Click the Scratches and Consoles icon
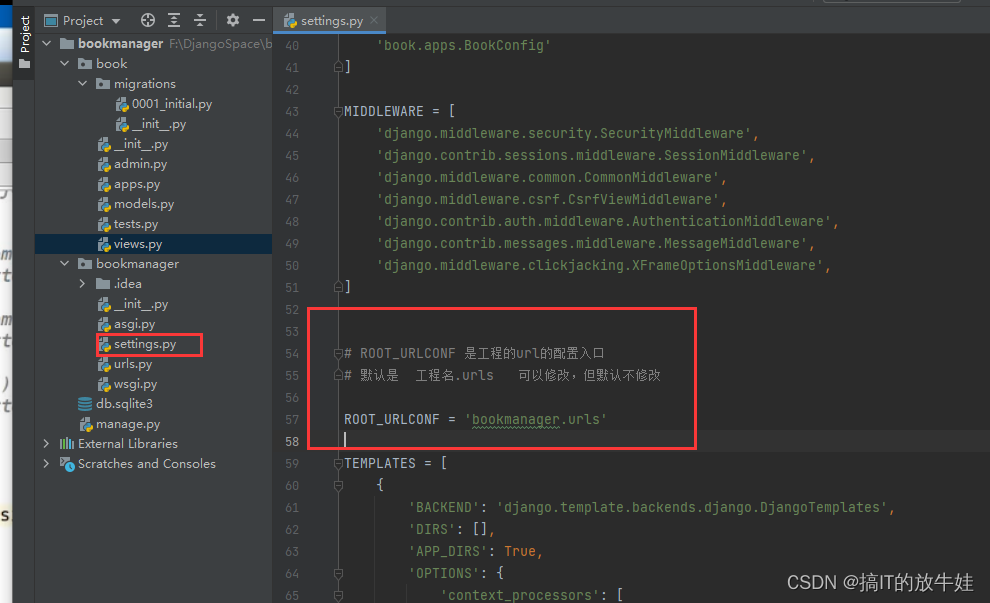 (67, 464)
